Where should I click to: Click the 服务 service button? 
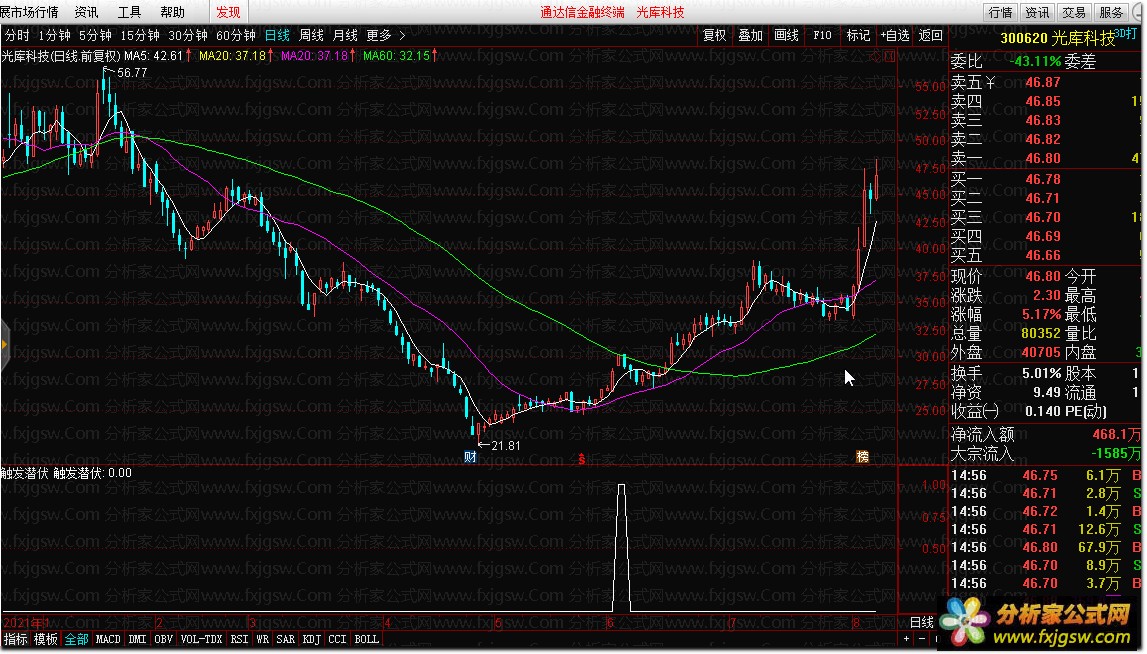click(x=1110, y=12)
